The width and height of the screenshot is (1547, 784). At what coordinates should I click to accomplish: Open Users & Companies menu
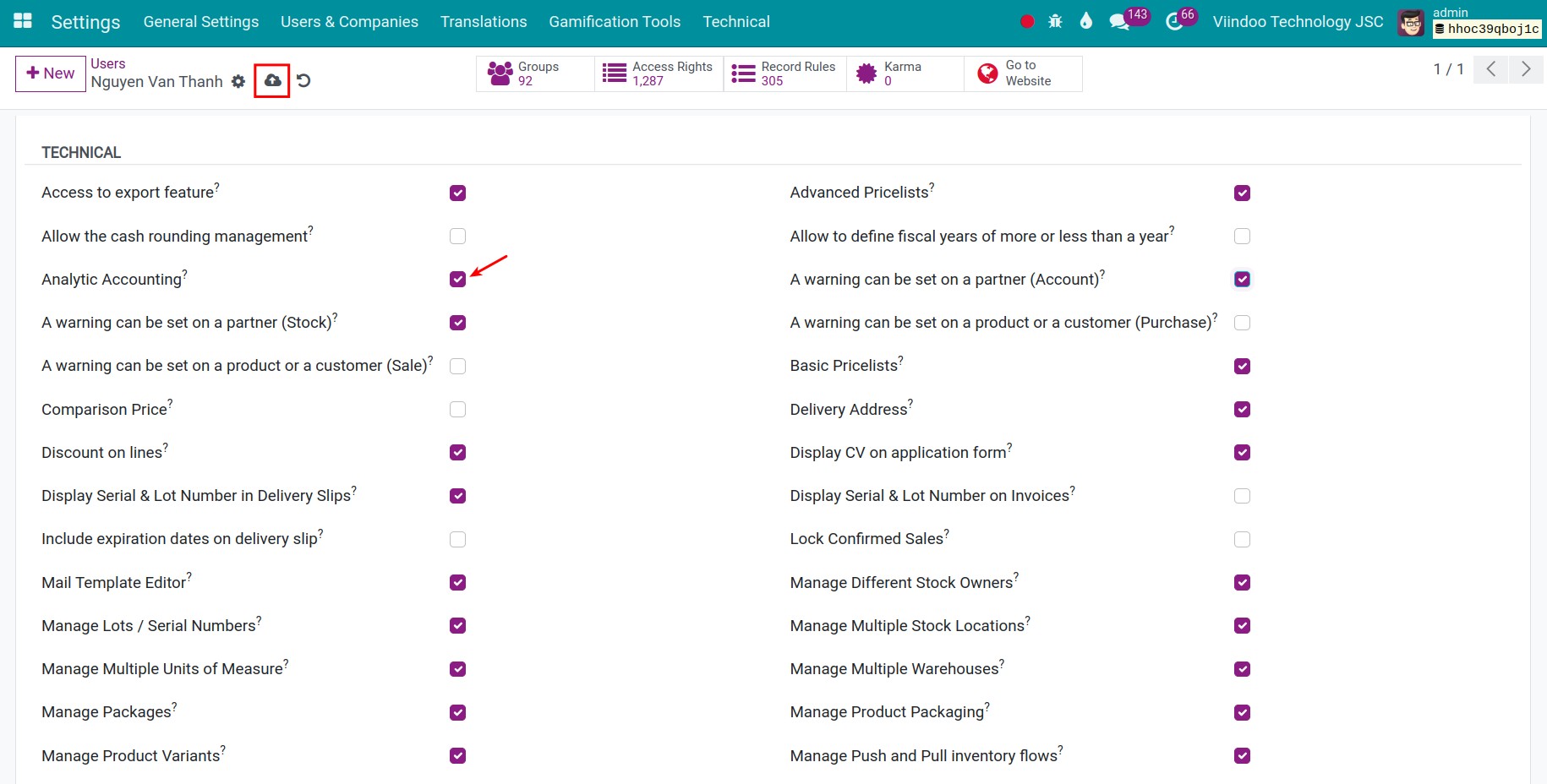pos(349,22)
